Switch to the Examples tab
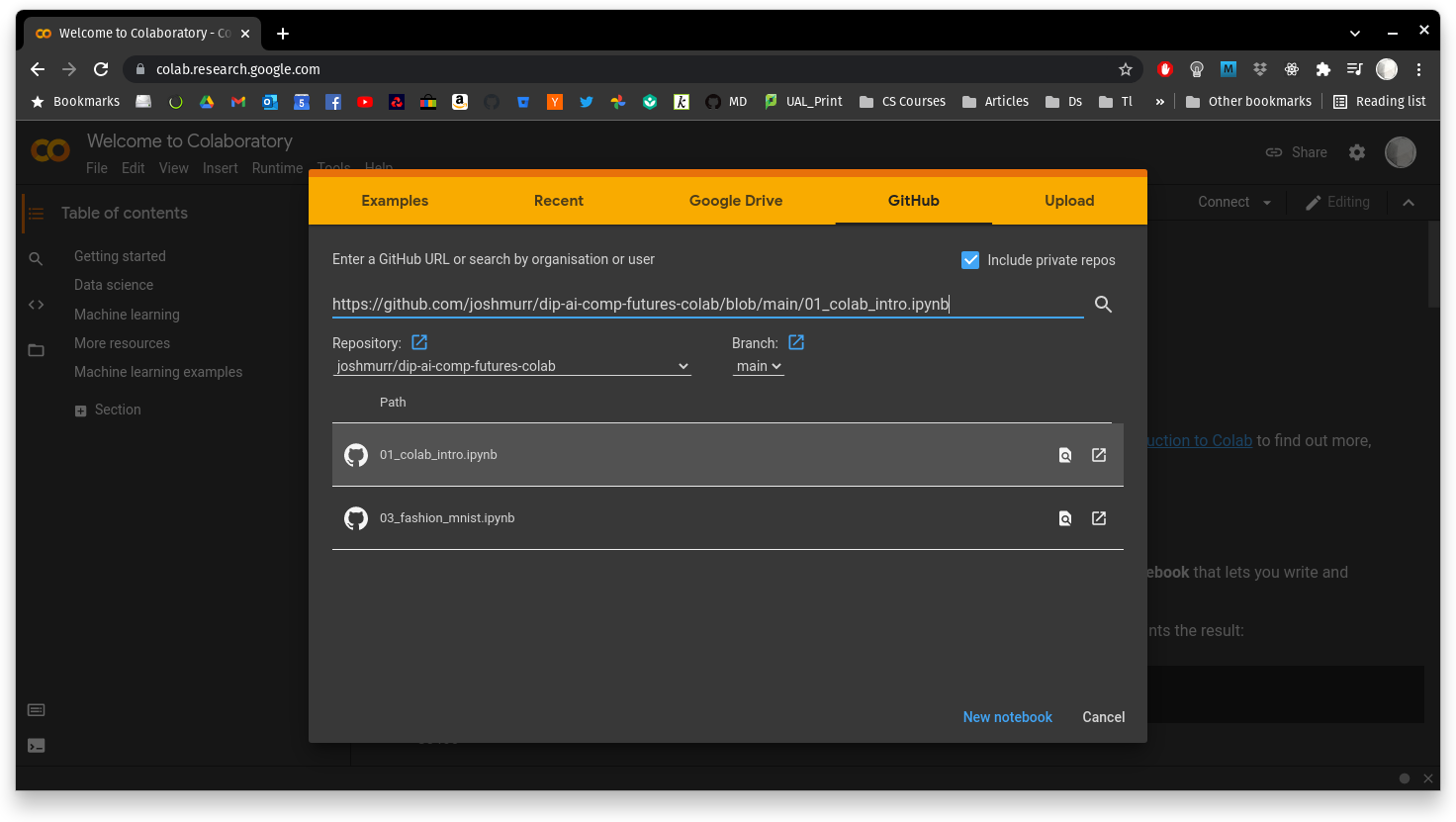Viewport: 1456px width, 822px height. click(395, 201)
